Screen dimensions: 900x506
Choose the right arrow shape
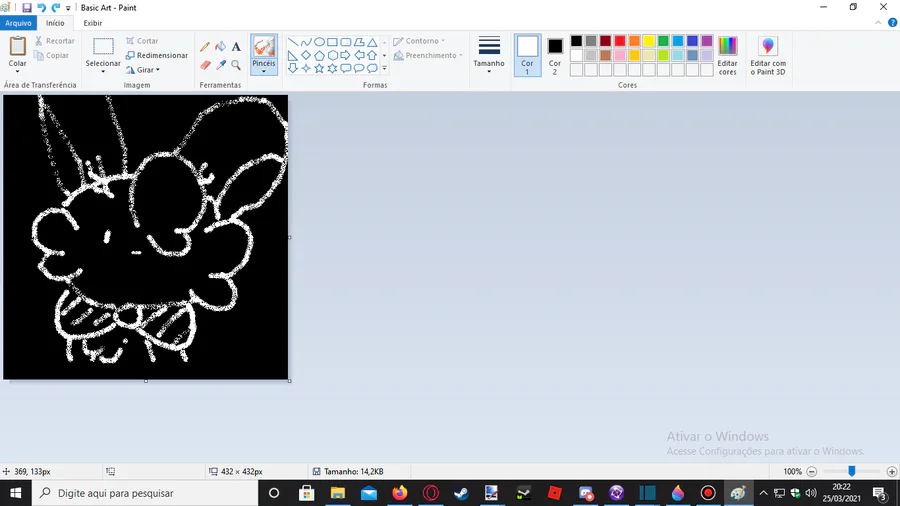click(x=346, y=55)
